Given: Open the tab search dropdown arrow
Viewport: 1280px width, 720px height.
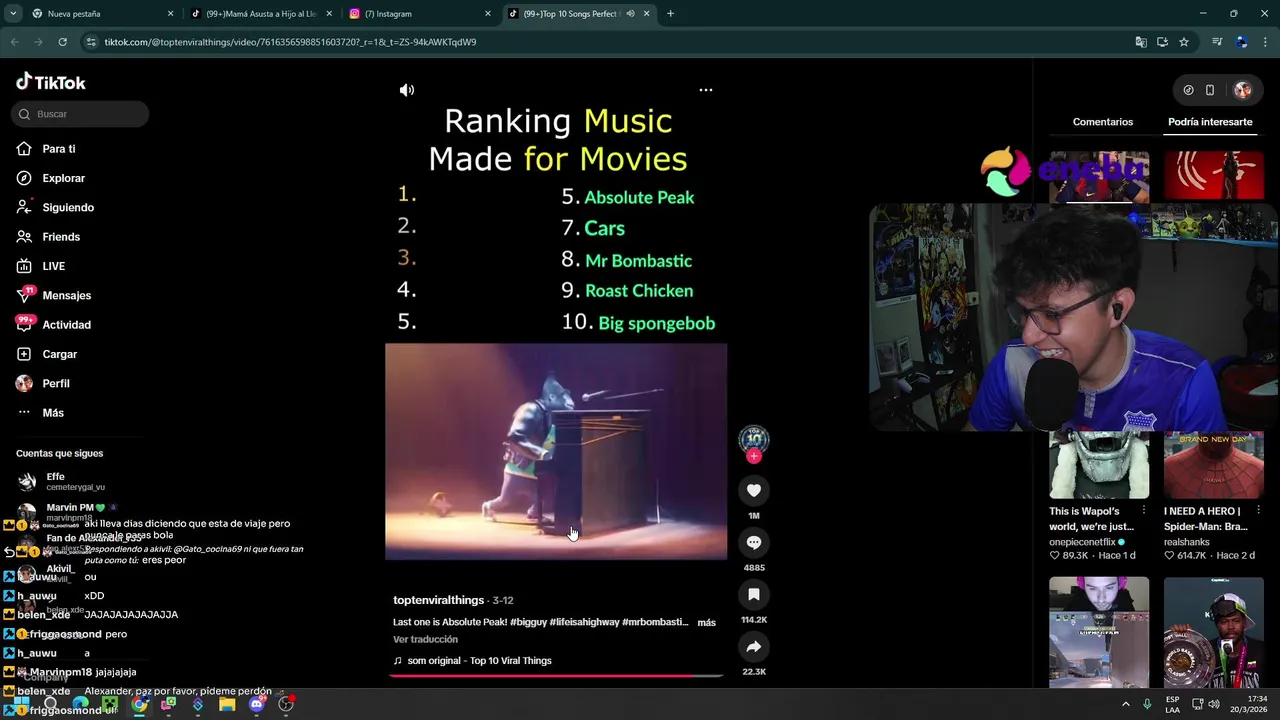Looking at the screenshot, I should [x=13, y=14].
